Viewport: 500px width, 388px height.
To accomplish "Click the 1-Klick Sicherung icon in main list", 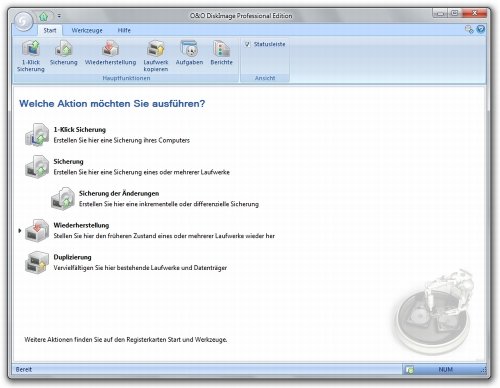I will 37,135.
